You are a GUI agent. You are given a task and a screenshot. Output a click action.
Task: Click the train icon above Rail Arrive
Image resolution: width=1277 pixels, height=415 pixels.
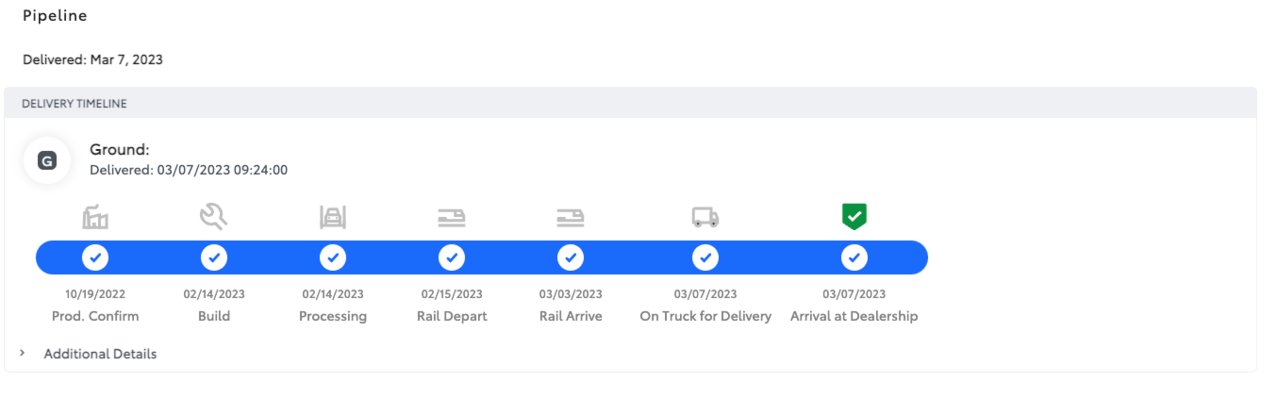click(x=570, y=217)
